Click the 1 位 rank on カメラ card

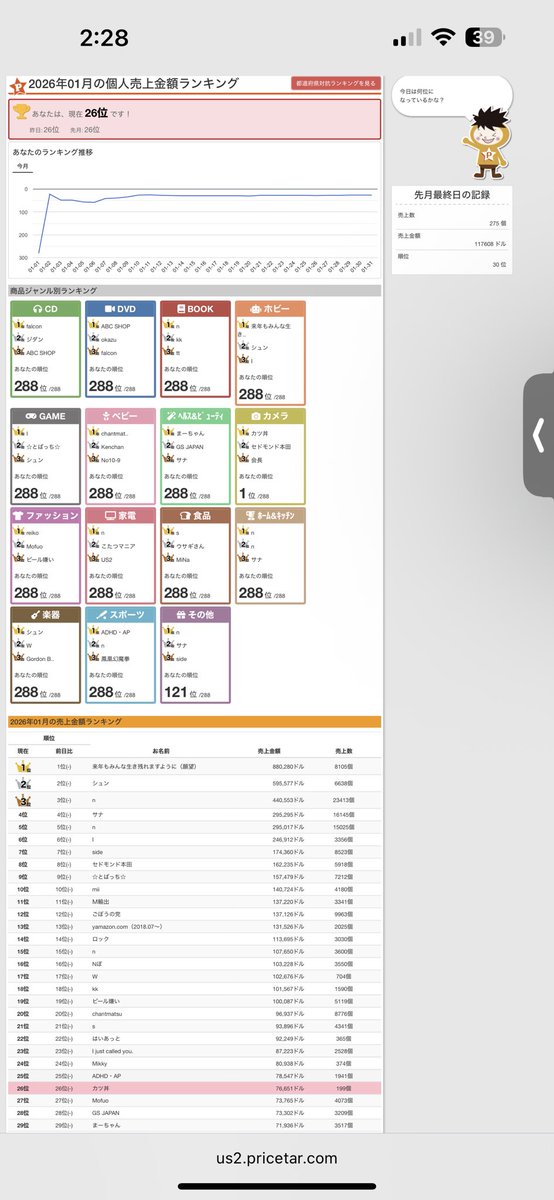(253, 491)
